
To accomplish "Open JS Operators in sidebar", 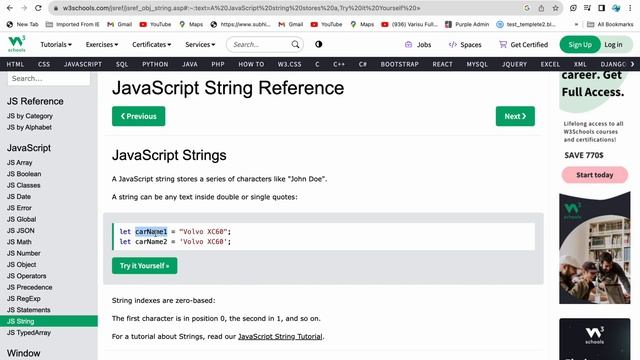I will (27, 276).
